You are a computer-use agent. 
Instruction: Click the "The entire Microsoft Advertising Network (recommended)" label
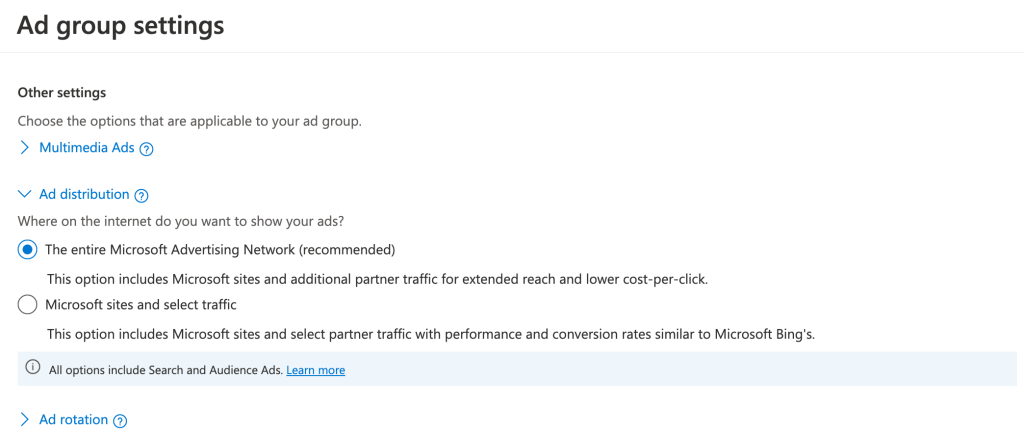220,249
